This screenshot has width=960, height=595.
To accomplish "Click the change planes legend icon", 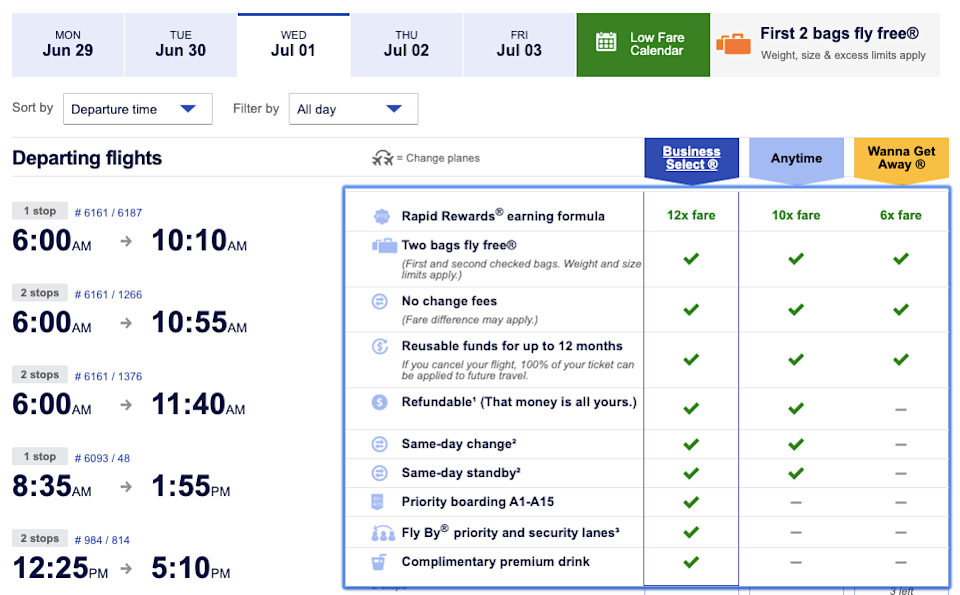I will (383, 159).
